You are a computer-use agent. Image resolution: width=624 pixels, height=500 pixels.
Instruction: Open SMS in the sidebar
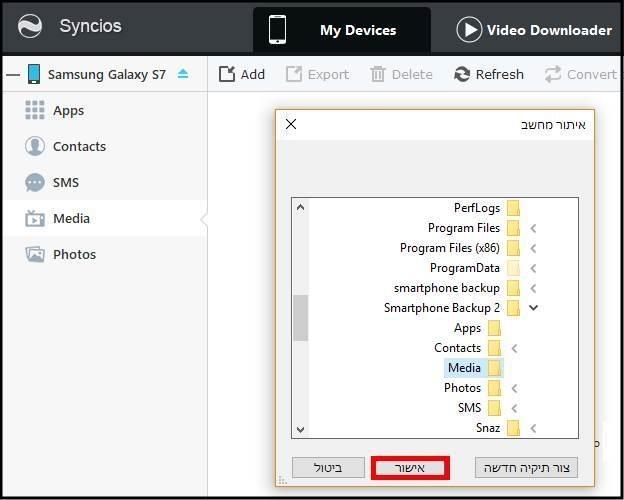[x=105, y=182]
